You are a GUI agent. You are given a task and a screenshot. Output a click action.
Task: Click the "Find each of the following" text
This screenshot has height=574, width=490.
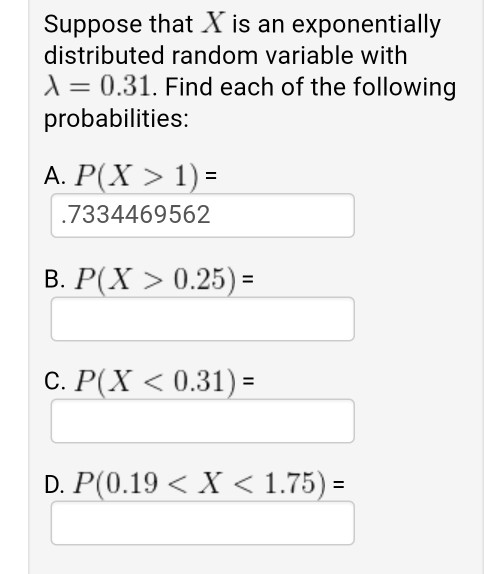pyautogui.click(x=311, y=87)
